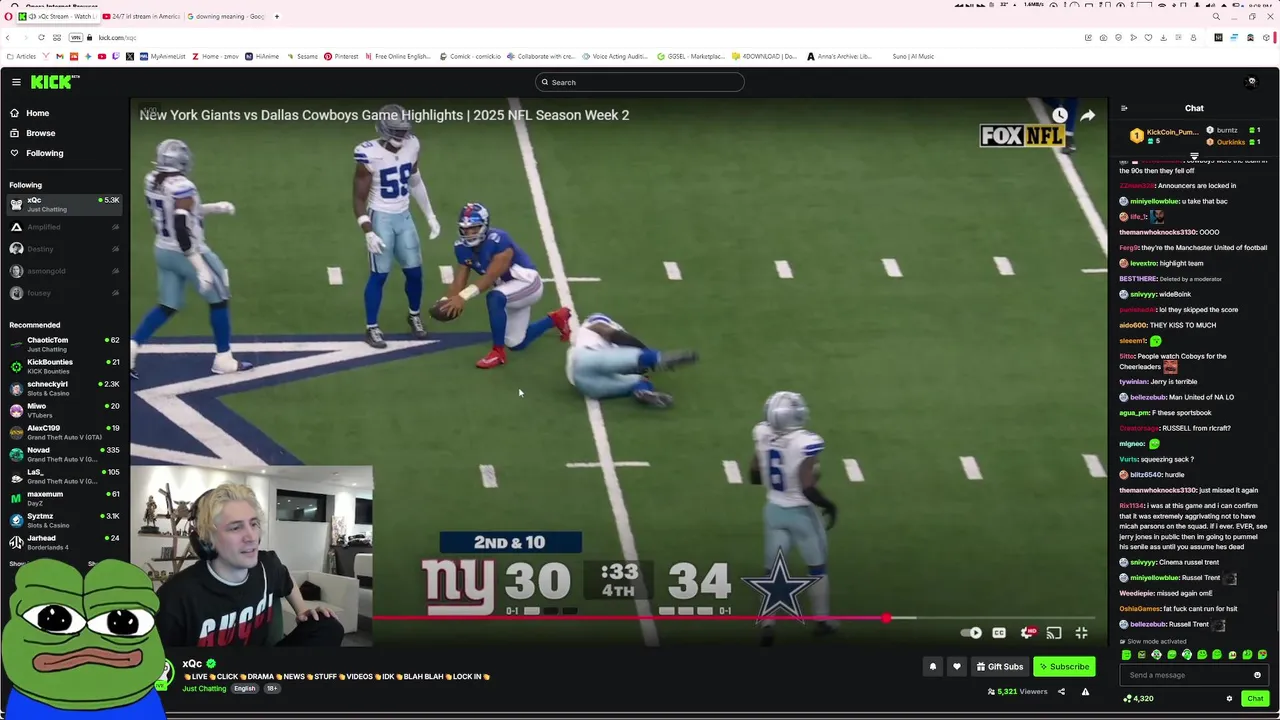Viewport: 1280px width, 720px height.
Task: Click the kick.com address bar
Action: (117, 38)
